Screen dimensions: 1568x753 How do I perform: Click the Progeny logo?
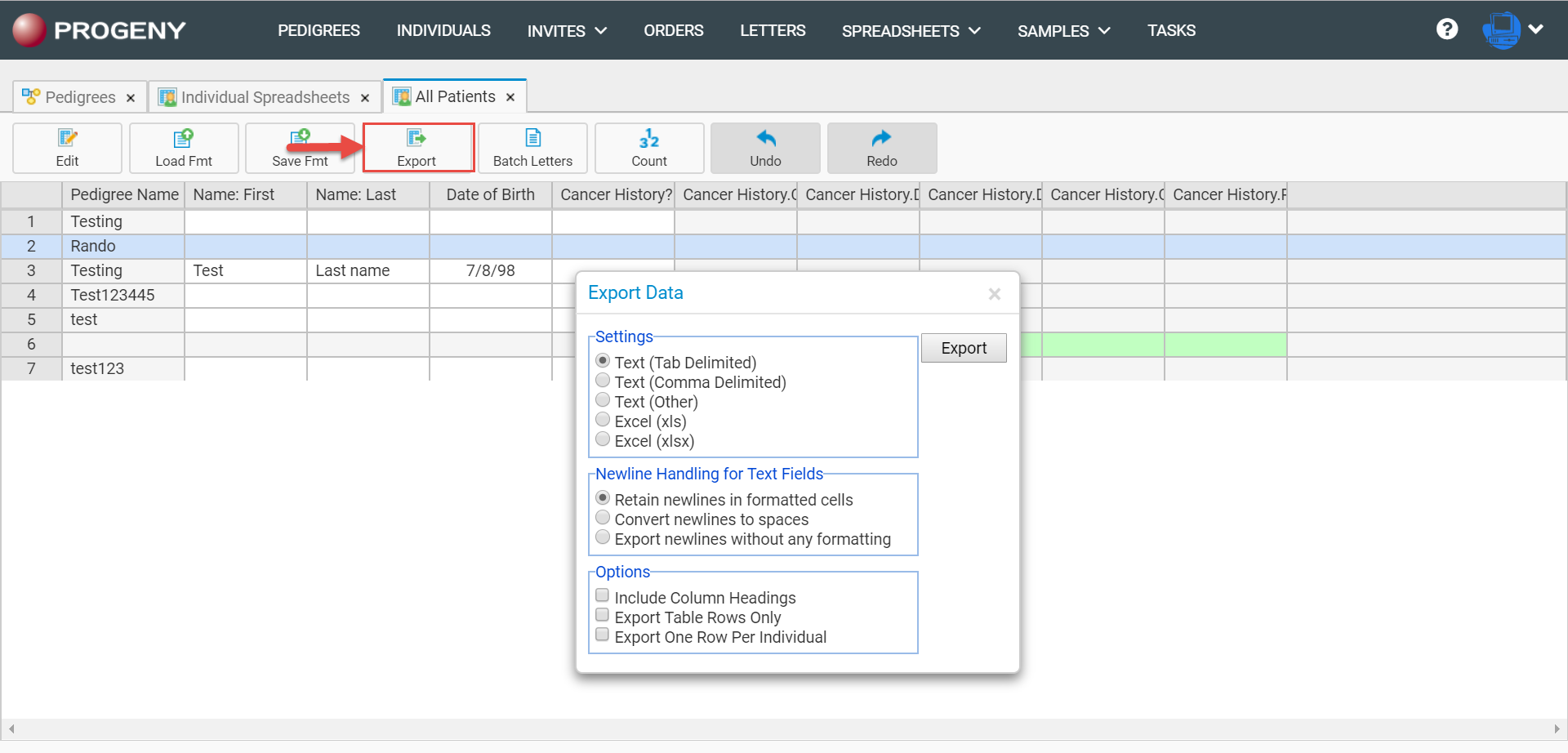[98, 29]
